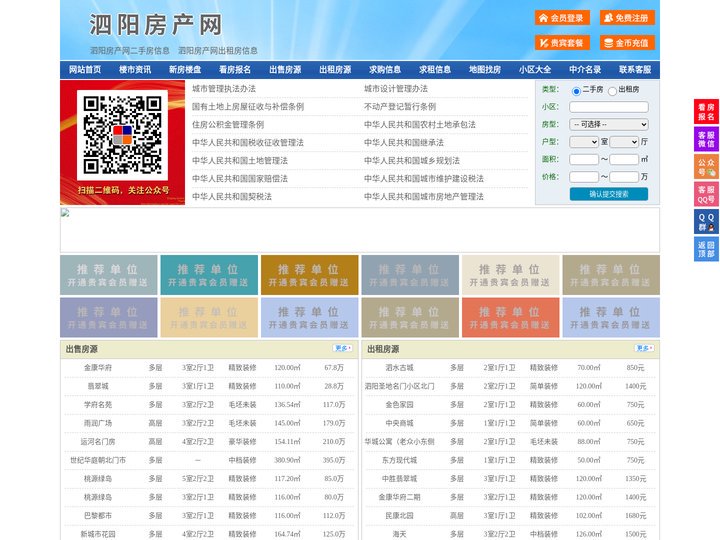Open the 地图找房 nav item
Viewport: 720px width, 540px height.
(485, 70)
